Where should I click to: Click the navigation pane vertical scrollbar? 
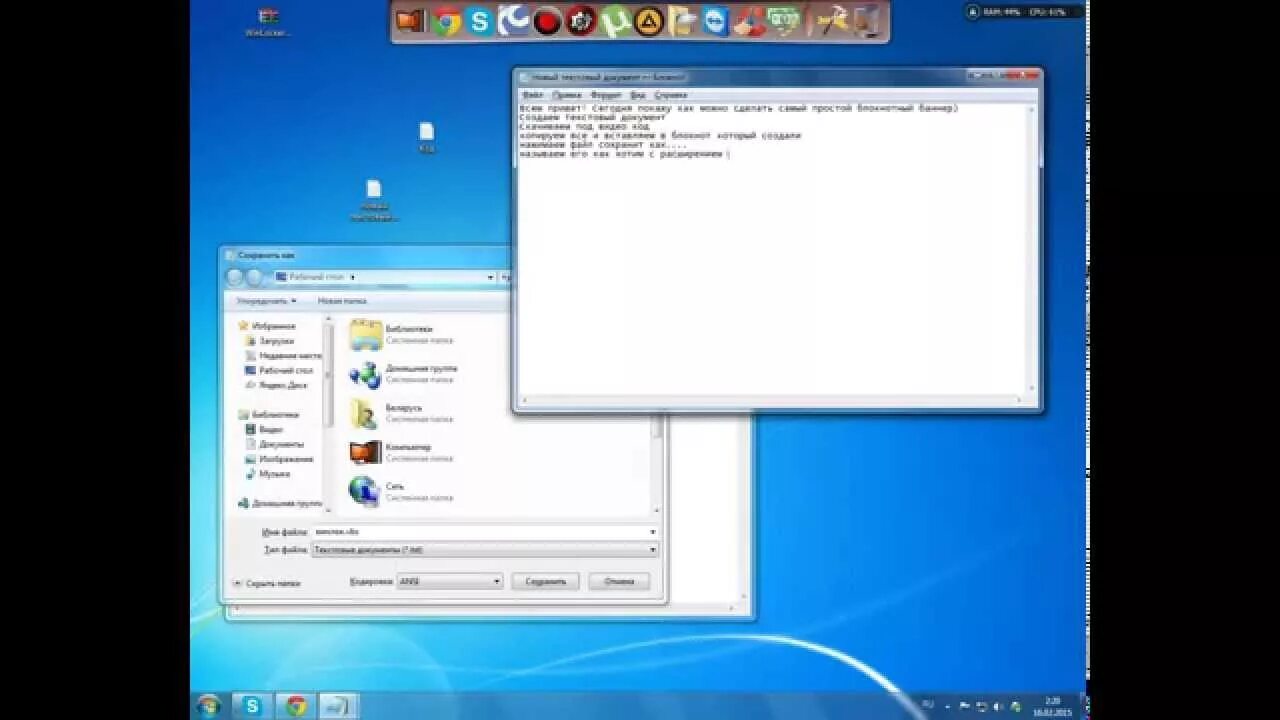coord(328,412)
